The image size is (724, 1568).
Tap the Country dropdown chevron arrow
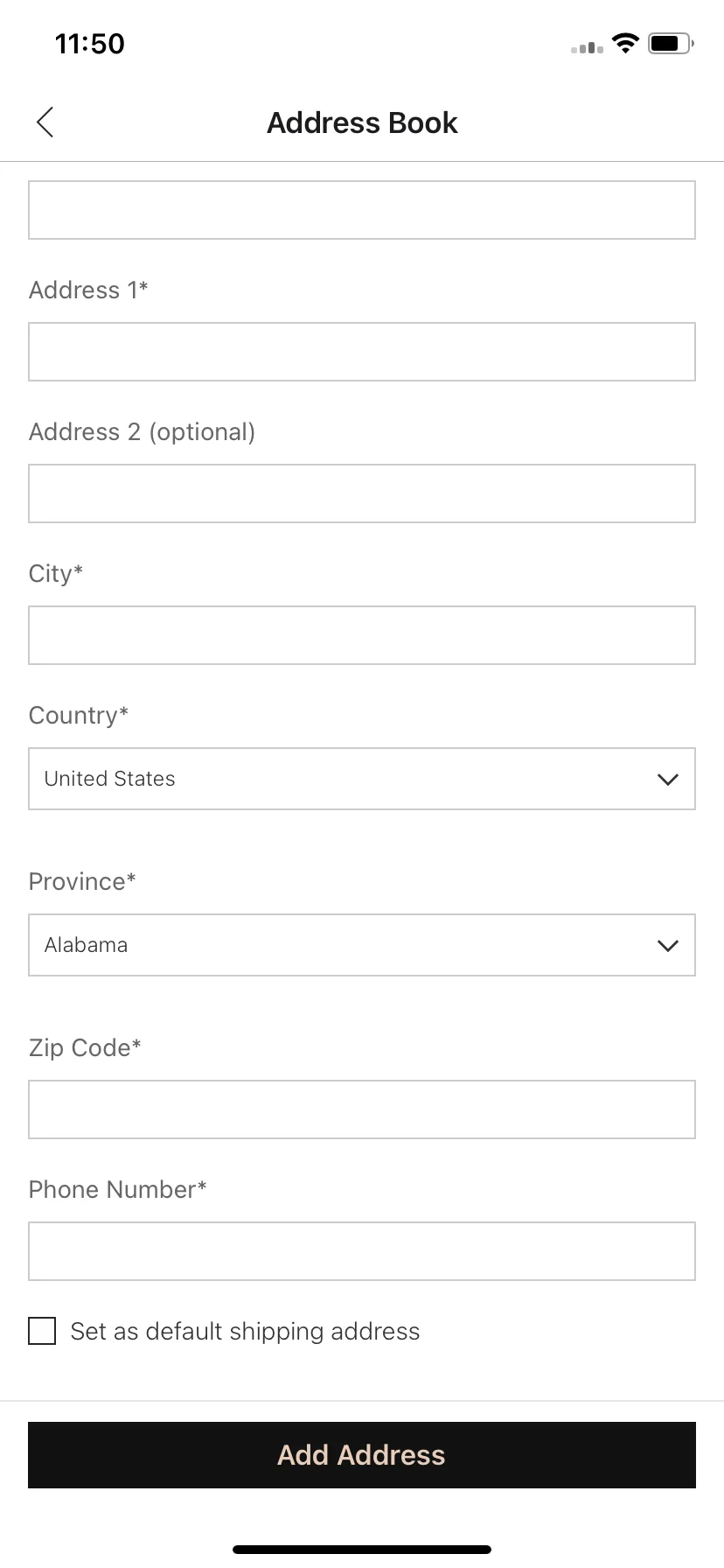coord(668,780)
